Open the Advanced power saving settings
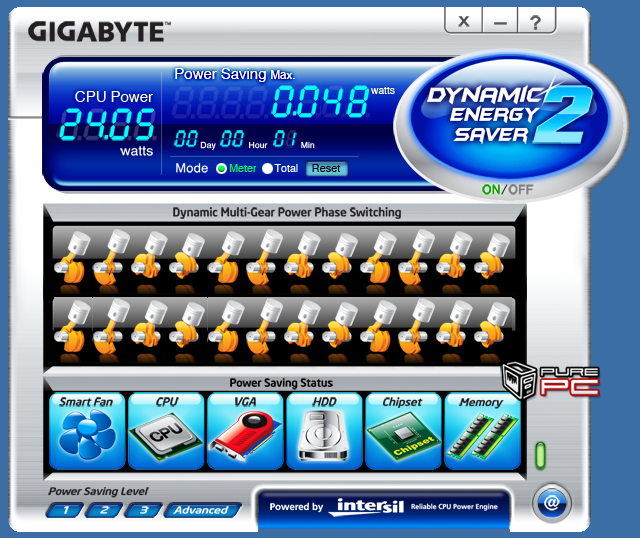This screenshot has width=640, height=538. (x=202, y=510)
